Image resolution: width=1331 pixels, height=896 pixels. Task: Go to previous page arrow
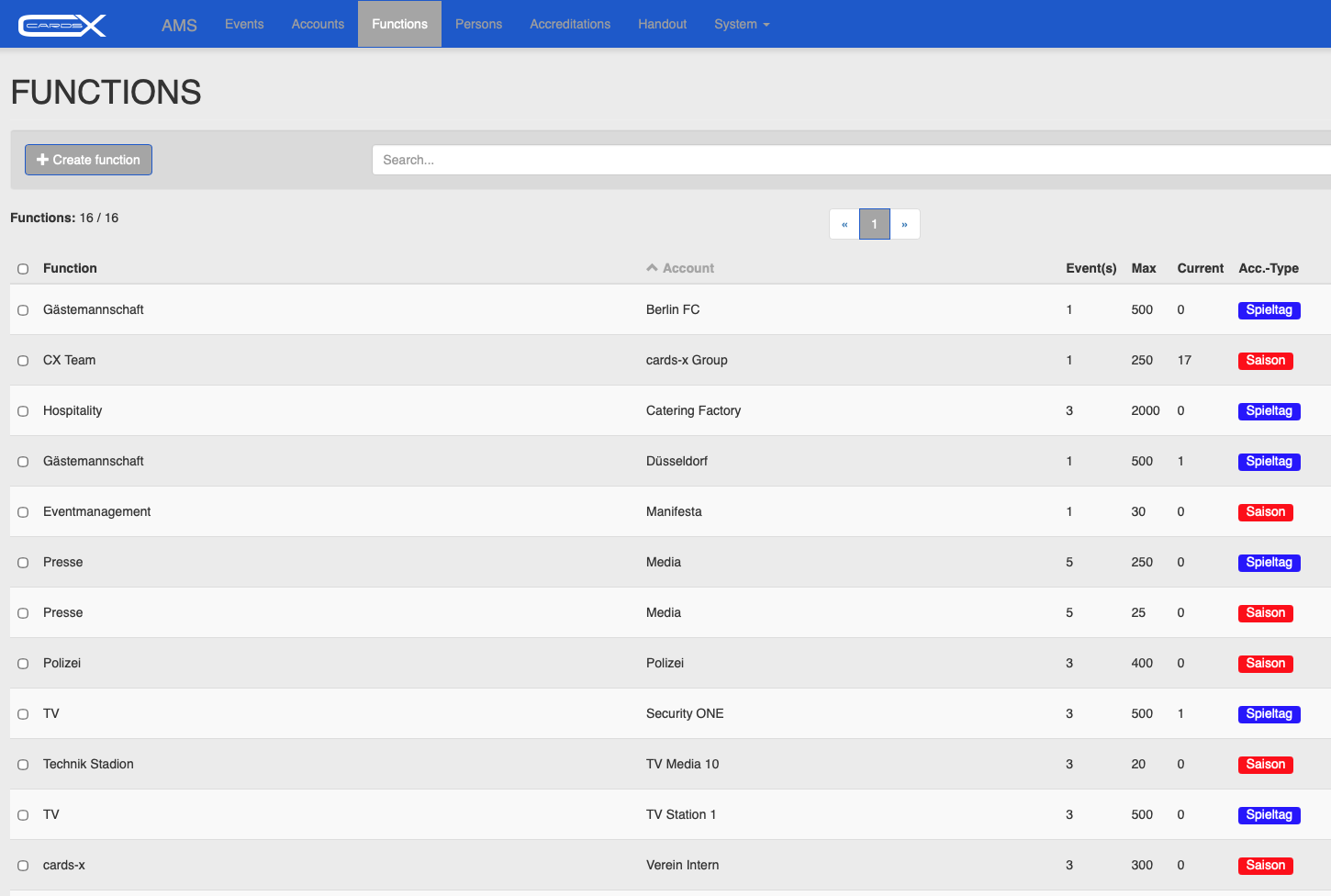[844, 224]
